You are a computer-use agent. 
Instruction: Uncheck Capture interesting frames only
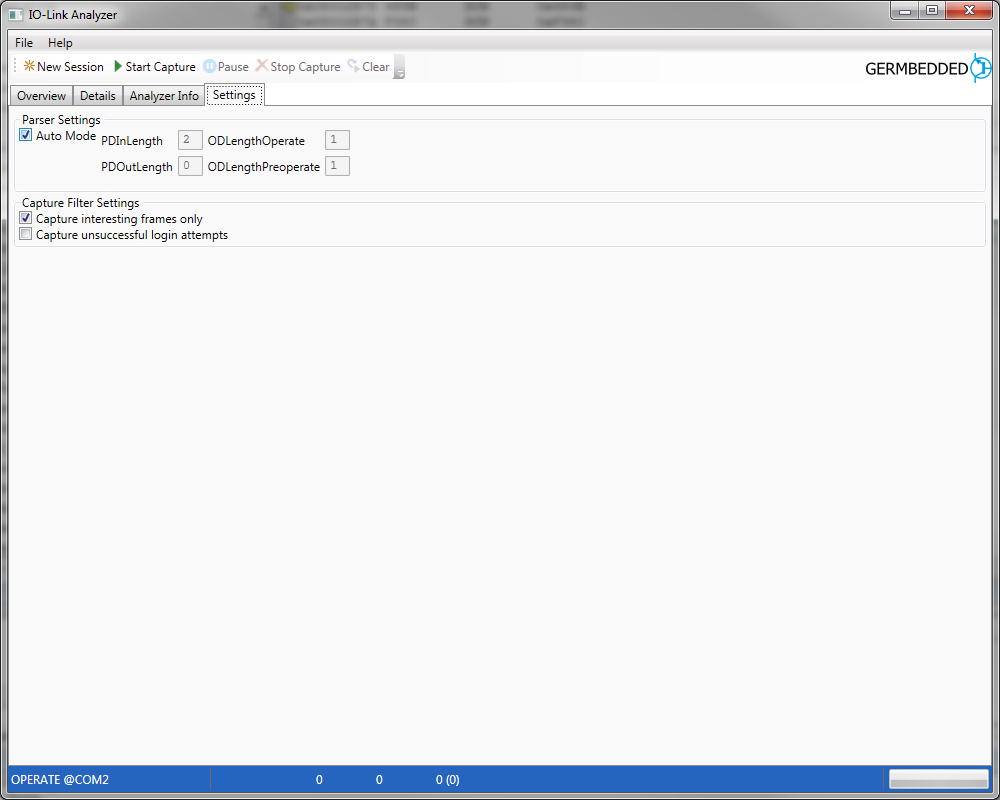click(26, 218)
